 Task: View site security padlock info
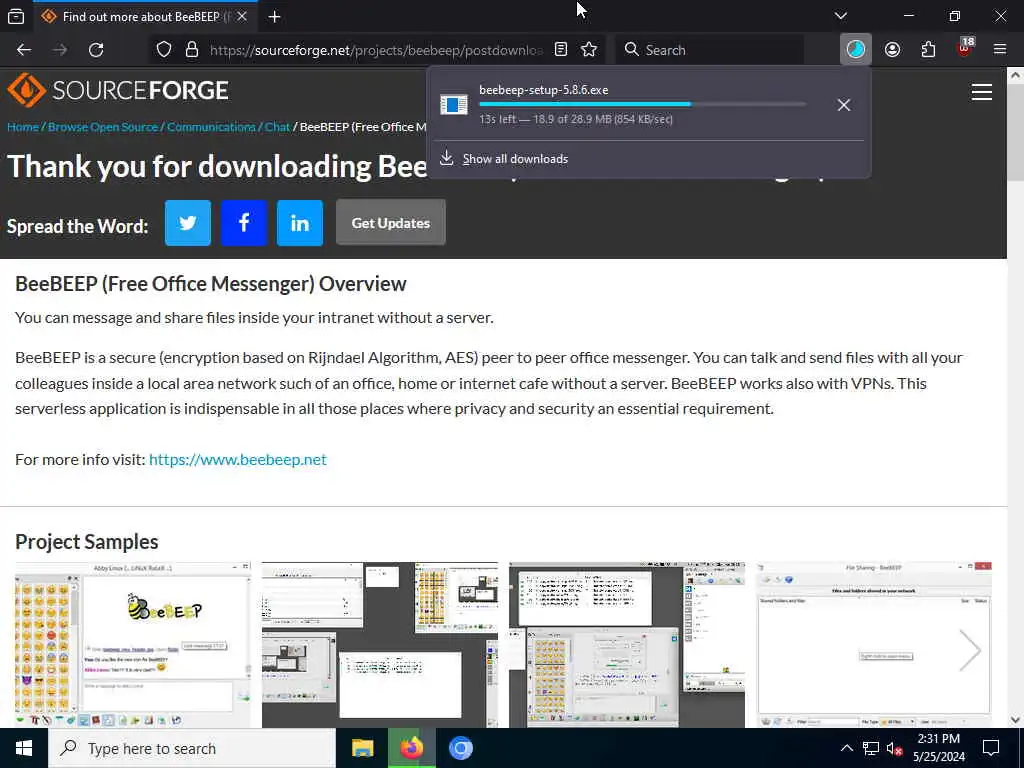[192, 50]
